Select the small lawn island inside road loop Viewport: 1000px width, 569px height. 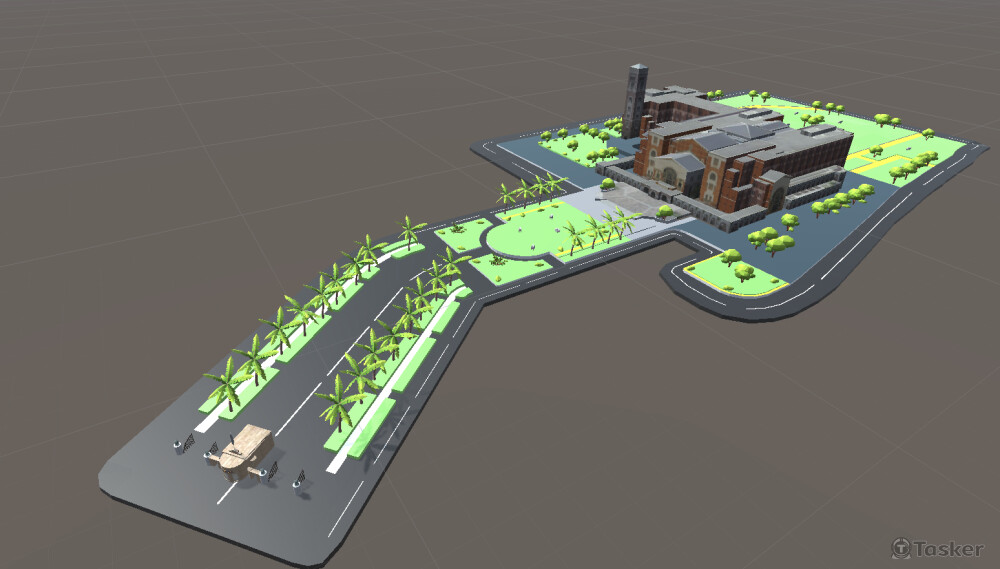pyautogui.click(x=734, y=273)
